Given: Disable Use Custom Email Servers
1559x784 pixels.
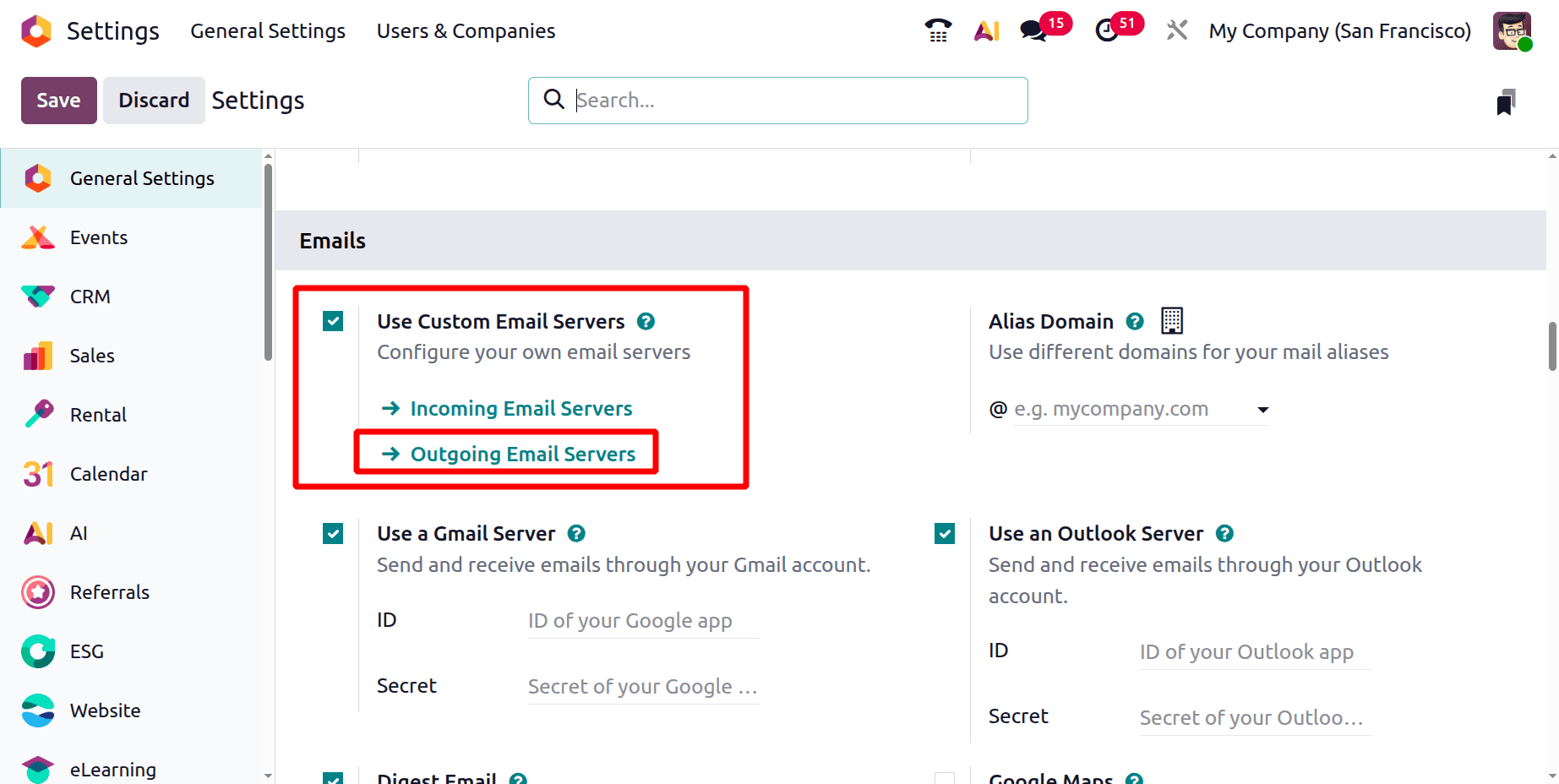Looking at the screenshot, I should [x=333, y=321].
